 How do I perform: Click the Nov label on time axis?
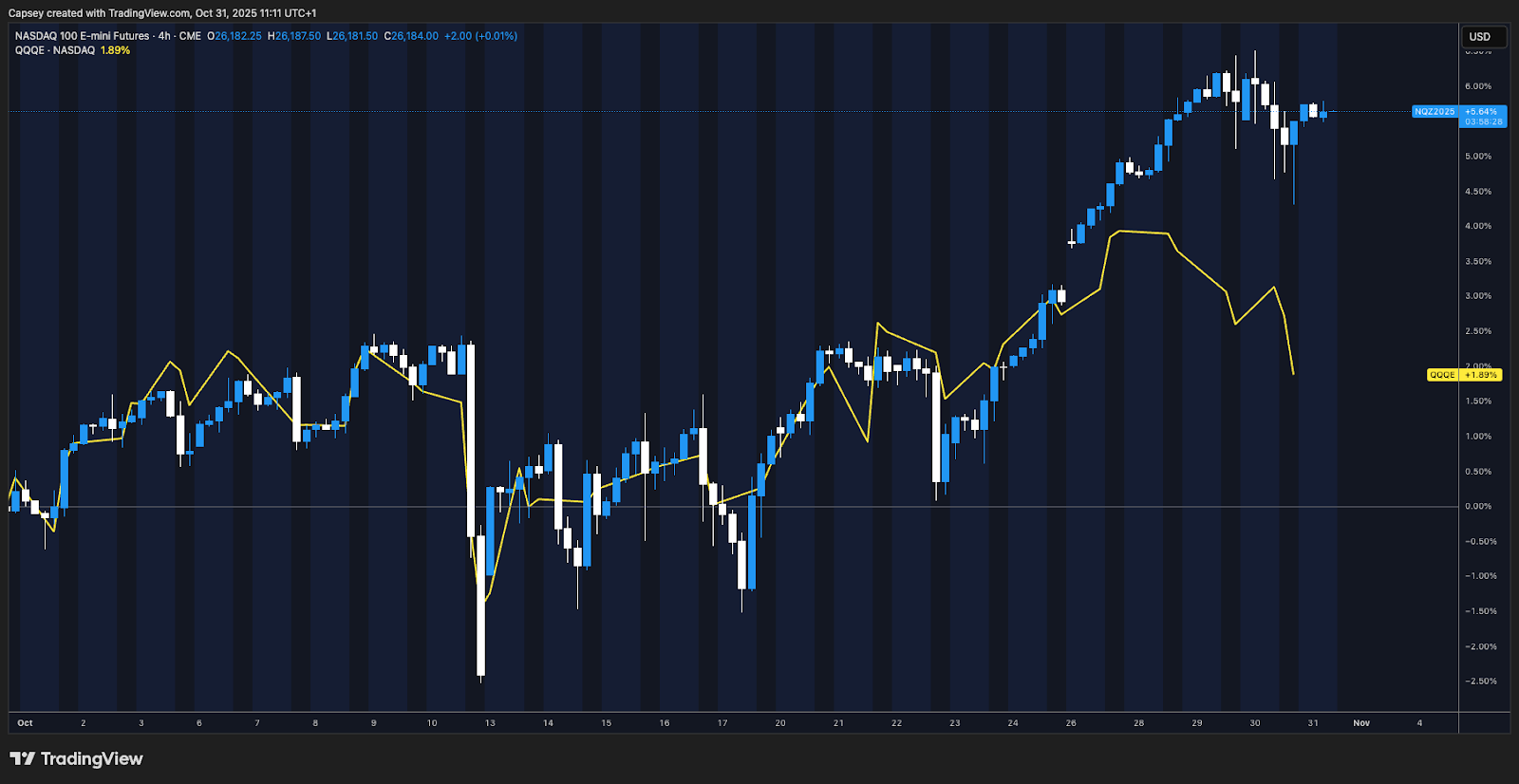click(x=1361, y=723)
